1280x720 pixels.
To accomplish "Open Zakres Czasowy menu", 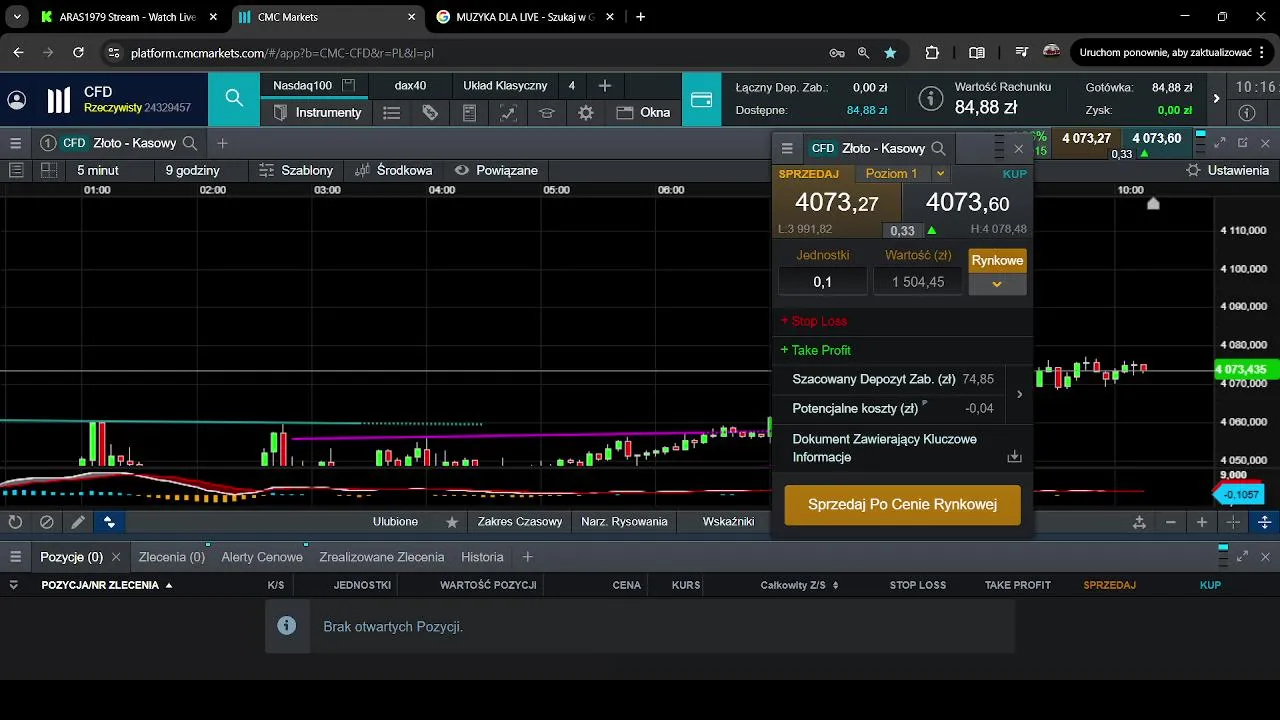I will [519, 522].
